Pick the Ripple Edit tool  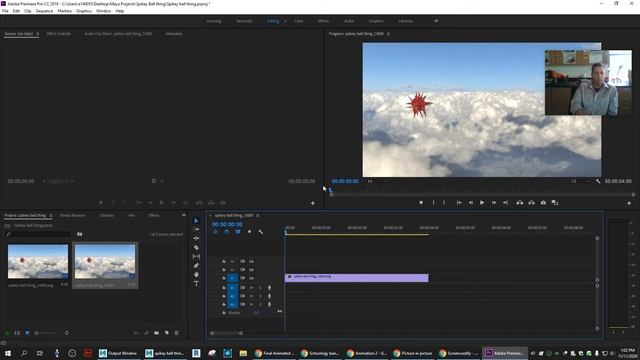(196, 238)
